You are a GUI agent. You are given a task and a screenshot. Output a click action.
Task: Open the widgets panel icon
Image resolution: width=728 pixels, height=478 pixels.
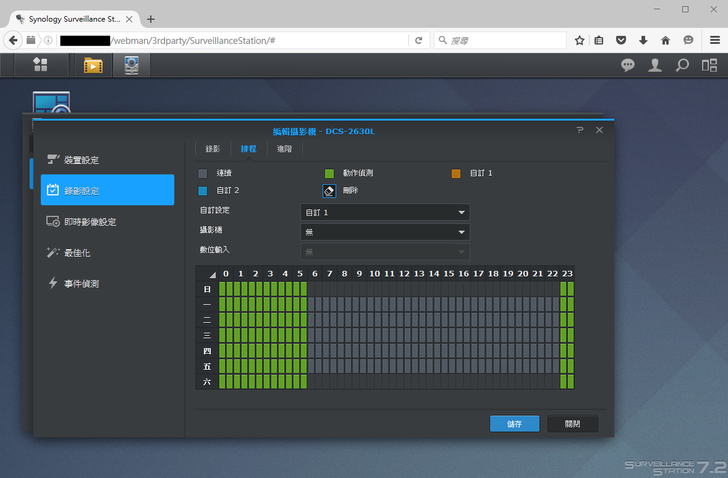pos(709,65)
